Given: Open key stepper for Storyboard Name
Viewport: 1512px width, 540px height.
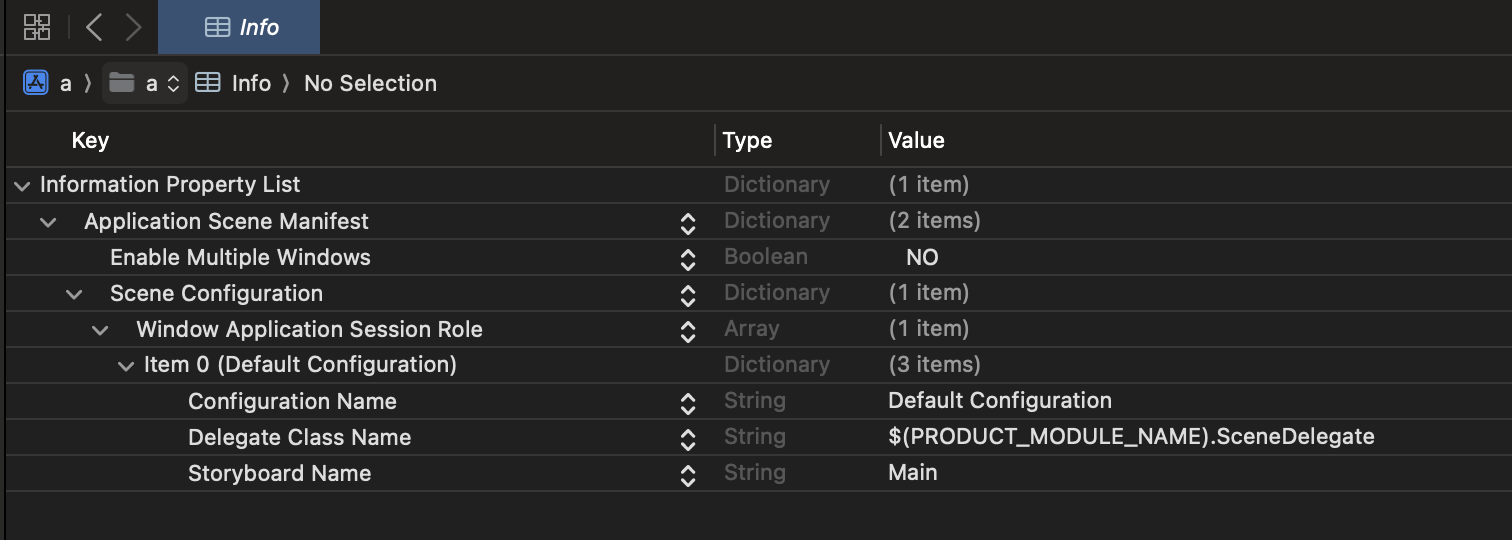Looking at the screenshot, I should click(688, 474).
